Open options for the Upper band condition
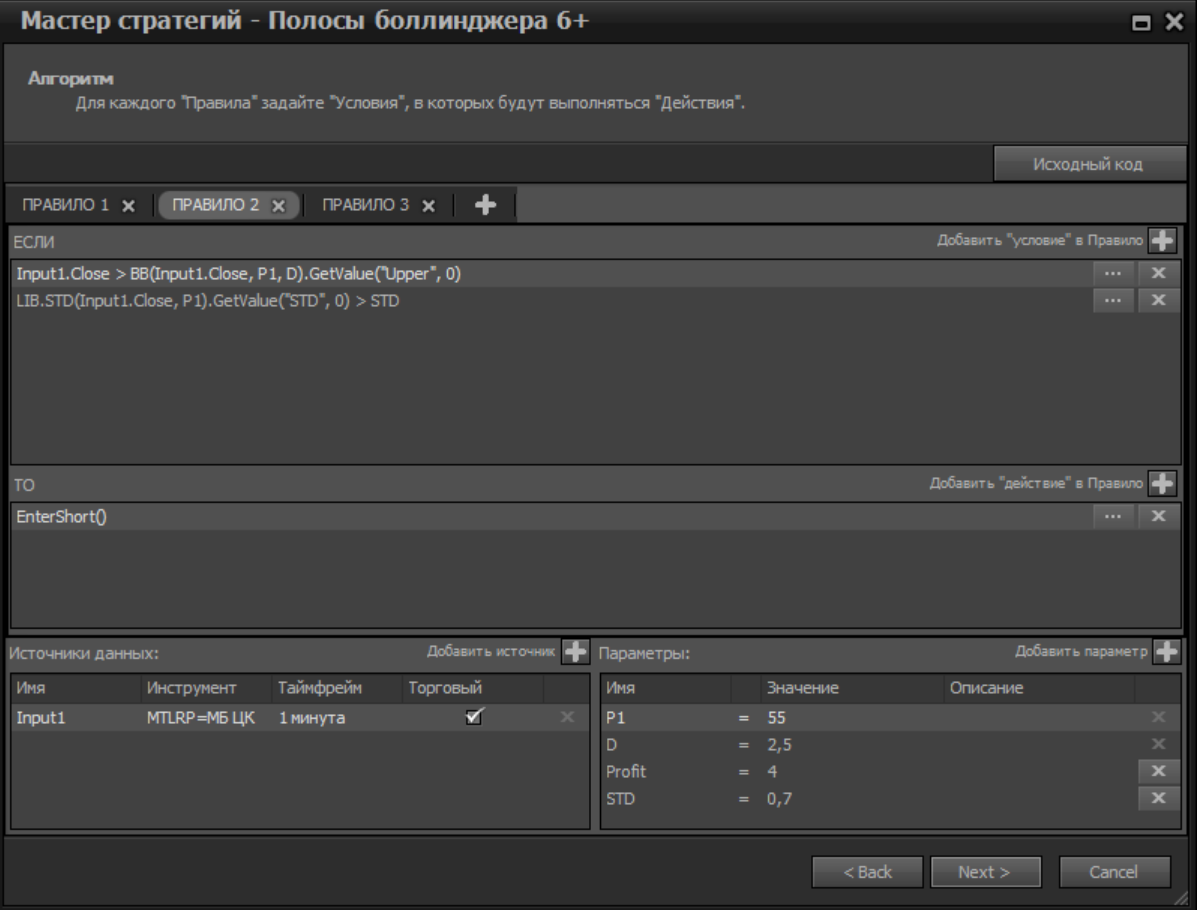1197x910 pixels. (x=1112, y=273)
